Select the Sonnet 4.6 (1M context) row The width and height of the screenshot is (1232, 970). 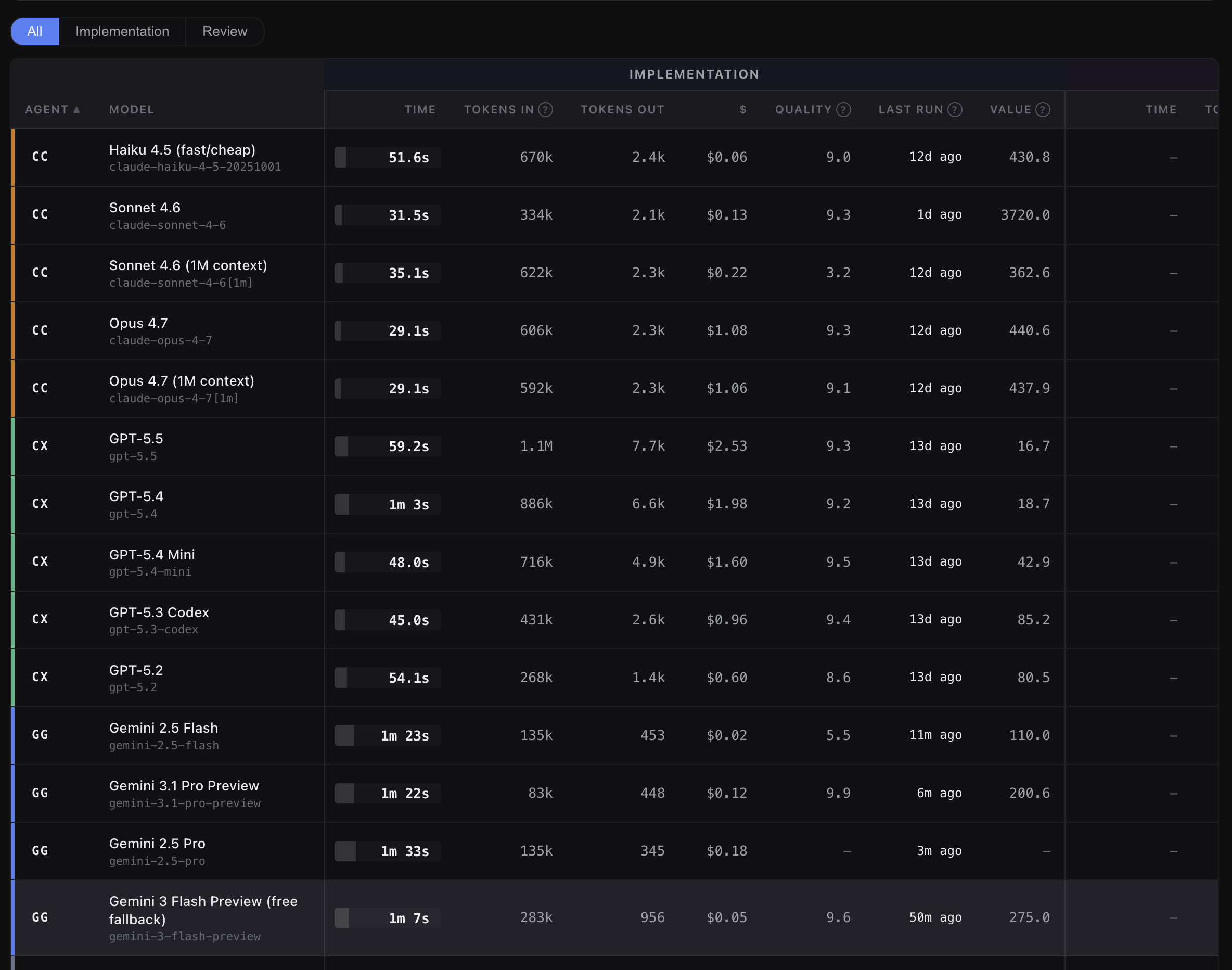(614, 273)
